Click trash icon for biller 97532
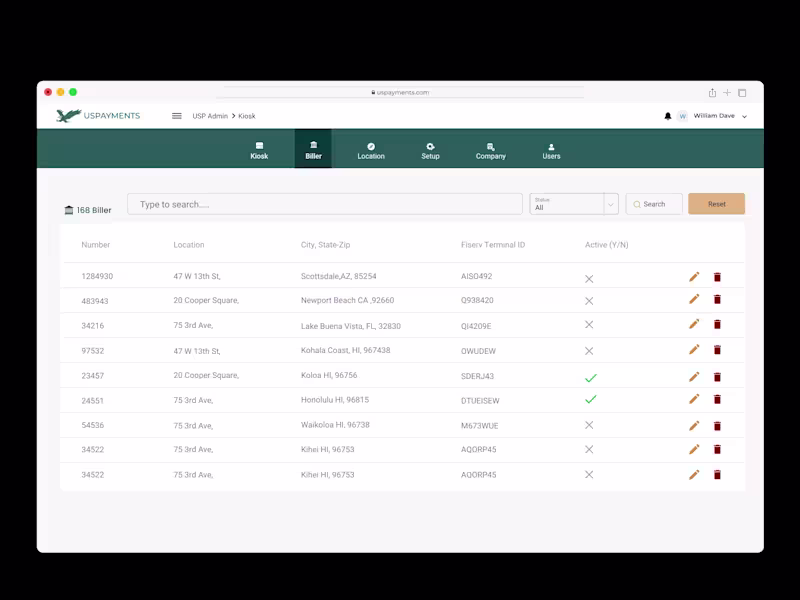Image resolution: width=800 pixels, height=600 pixels. click(717, 350)
